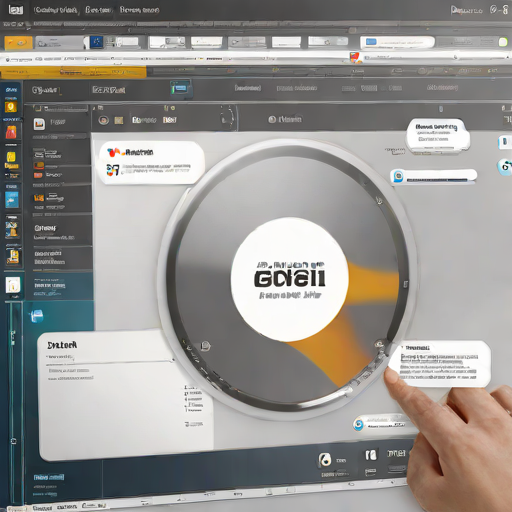
Task: Click the multicolor shield icon in address bar
Action: pyautogui.click(x=355, y=57)
